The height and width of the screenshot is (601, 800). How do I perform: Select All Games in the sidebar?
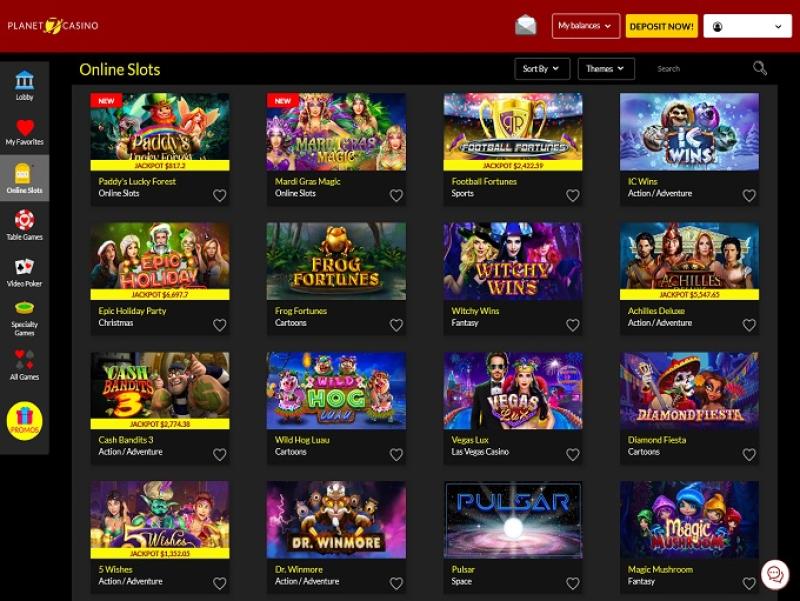pos(24,365)
